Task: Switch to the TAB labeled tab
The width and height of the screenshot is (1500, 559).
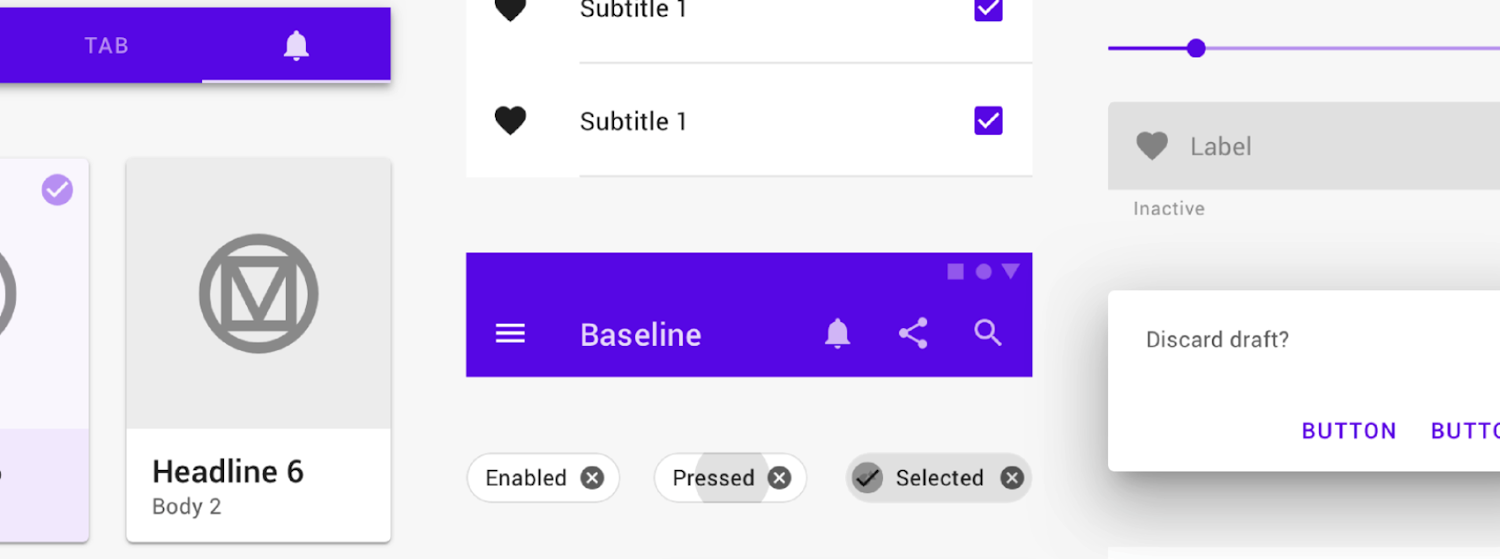Action: point(106,46)
